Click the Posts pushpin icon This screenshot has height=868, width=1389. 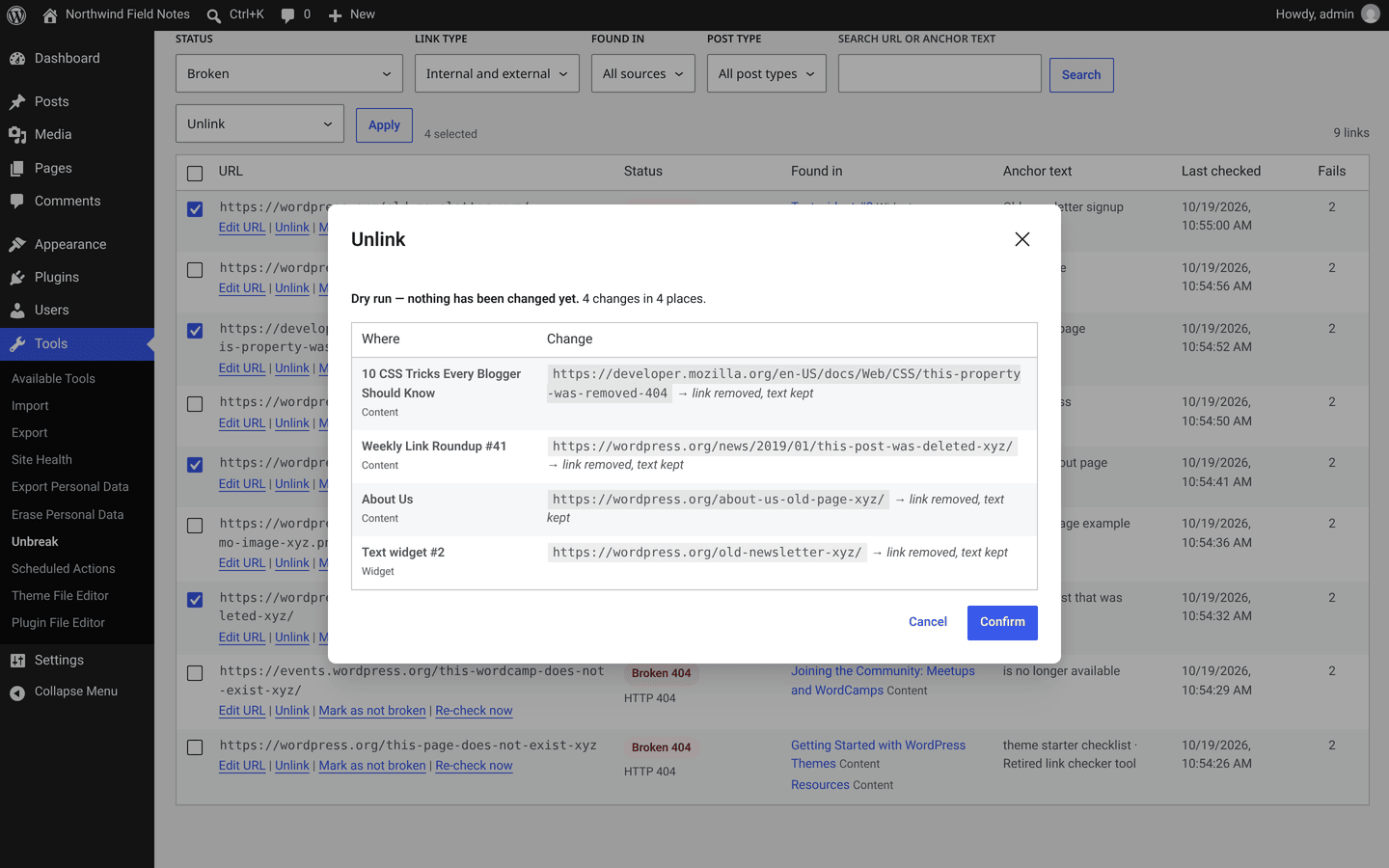(x=17, y=102)
